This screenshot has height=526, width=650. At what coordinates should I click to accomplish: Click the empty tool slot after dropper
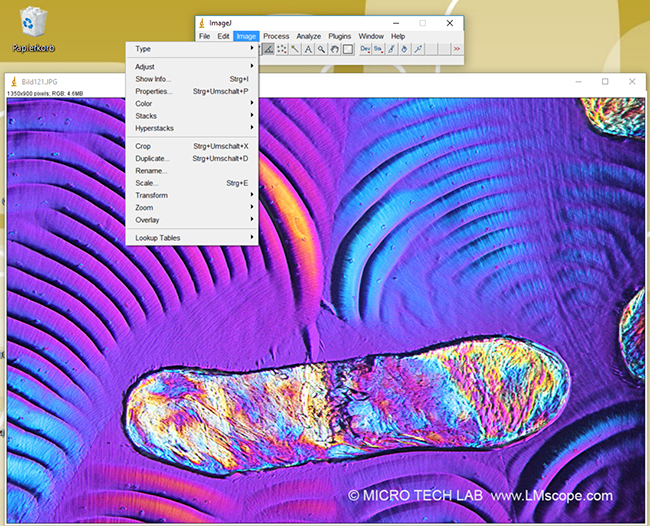click(x=431, y=49)
